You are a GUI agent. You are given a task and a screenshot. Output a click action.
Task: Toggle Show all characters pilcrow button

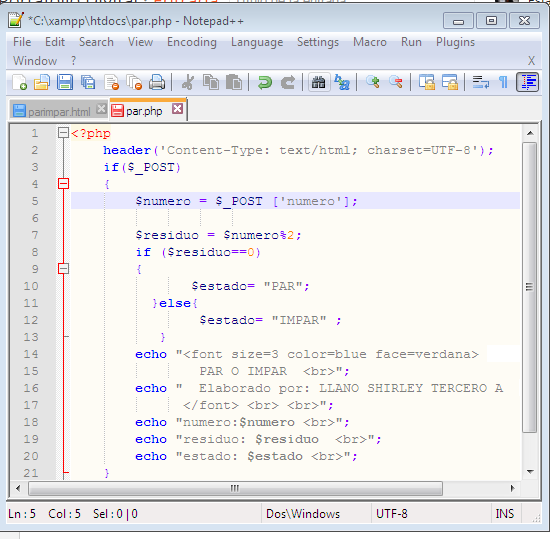503,82
